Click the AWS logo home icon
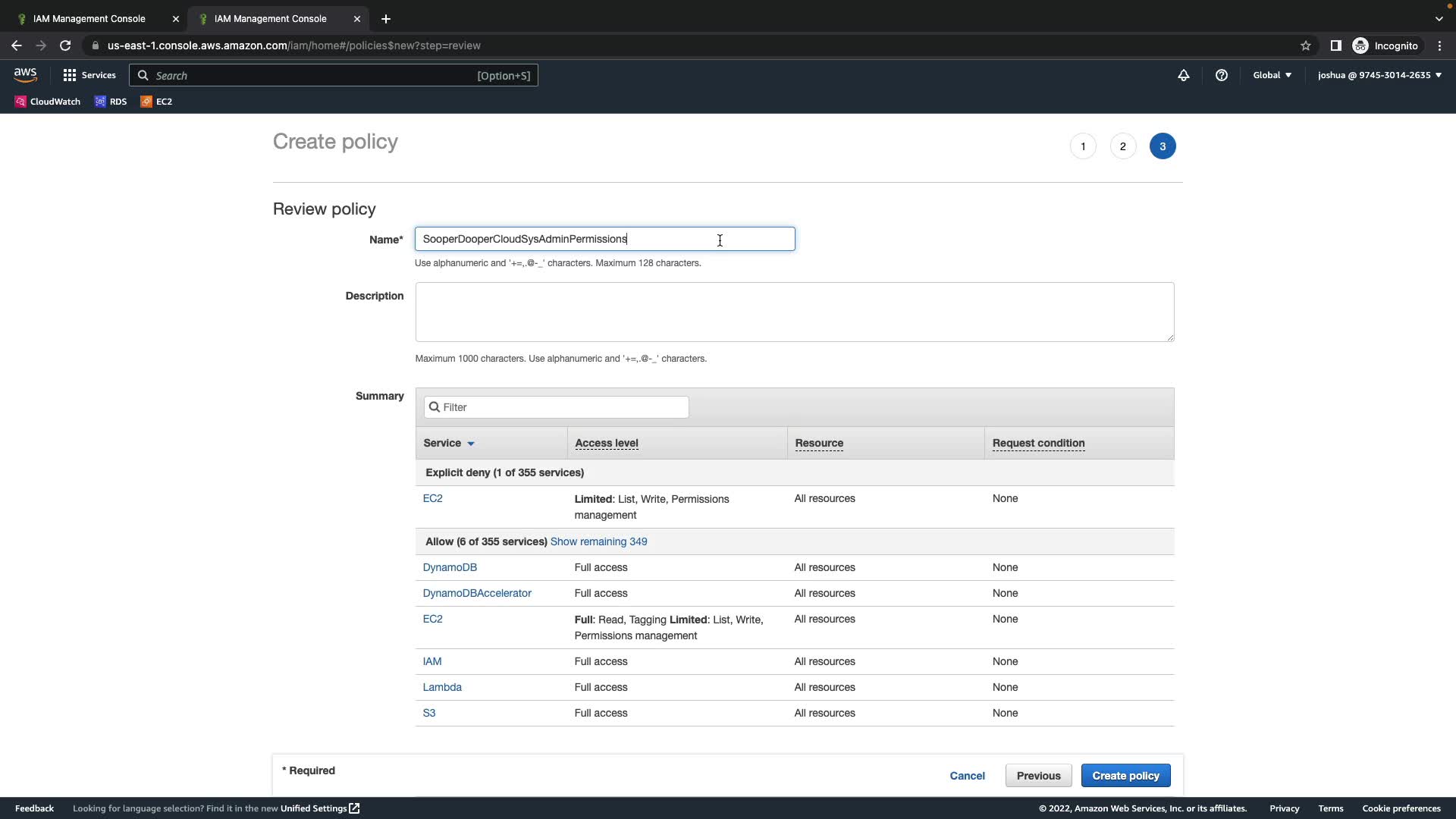Screen dimensions: 1456x819 25,74
